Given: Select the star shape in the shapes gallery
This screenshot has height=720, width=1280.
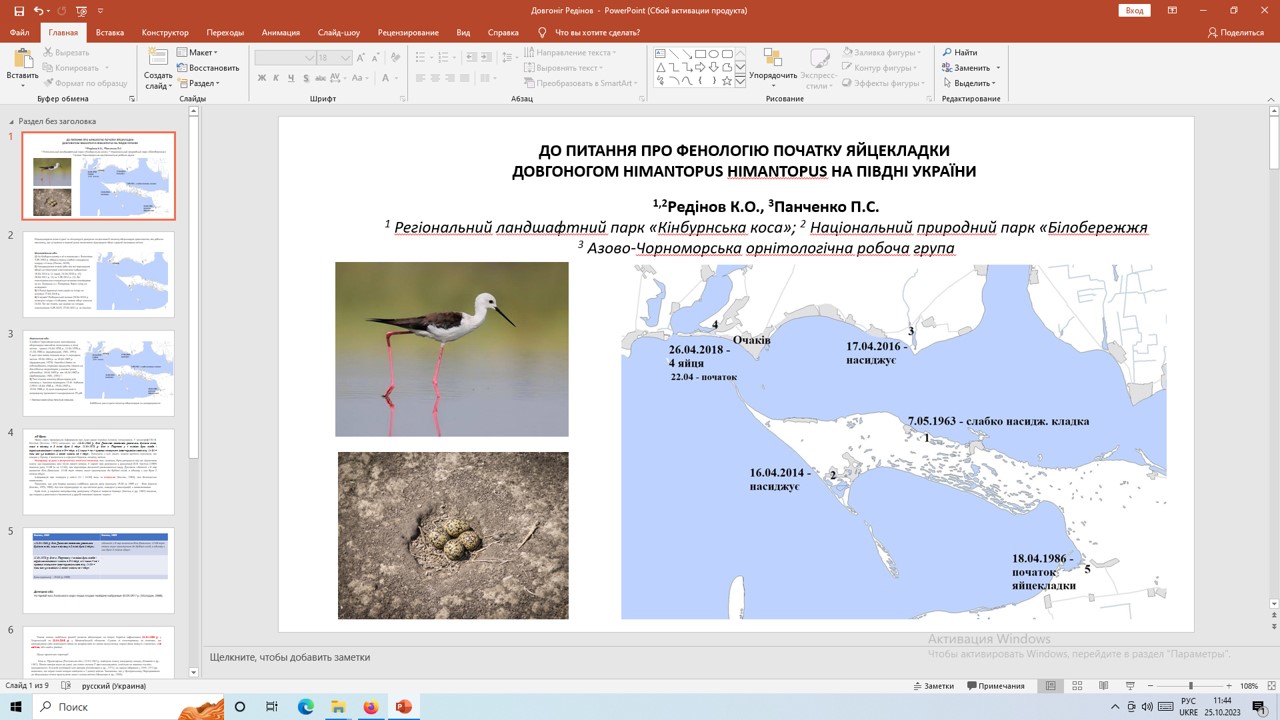Looking at the screenshot, I should [x=727, y=81].
